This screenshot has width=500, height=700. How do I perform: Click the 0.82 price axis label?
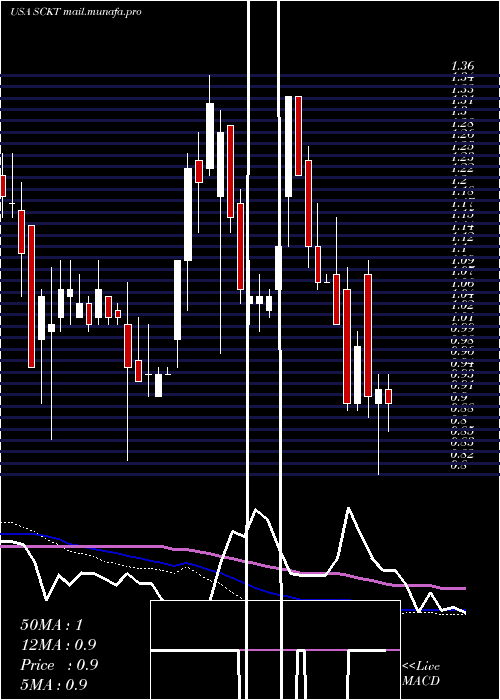(462, 455)
